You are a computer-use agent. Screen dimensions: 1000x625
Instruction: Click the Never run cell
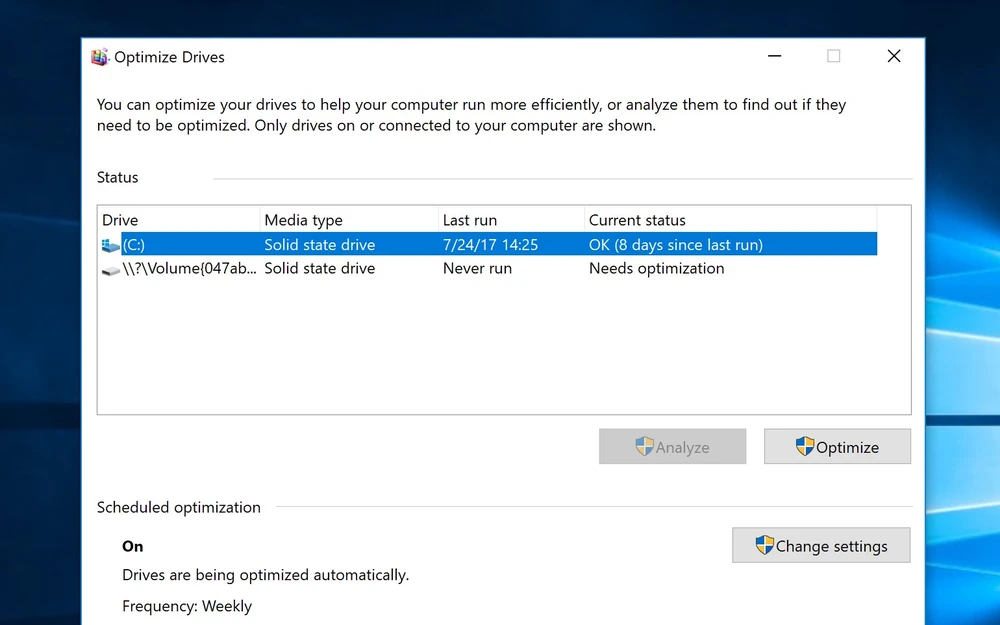(x=477, y=269)
